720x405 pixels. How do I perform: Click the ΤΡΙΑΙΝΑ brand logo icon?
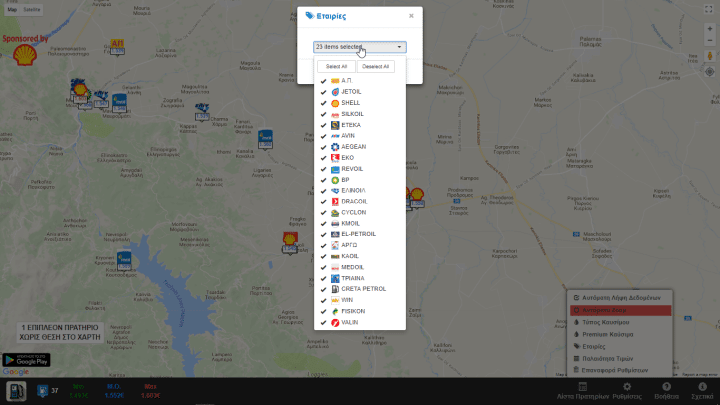[335, 278]
